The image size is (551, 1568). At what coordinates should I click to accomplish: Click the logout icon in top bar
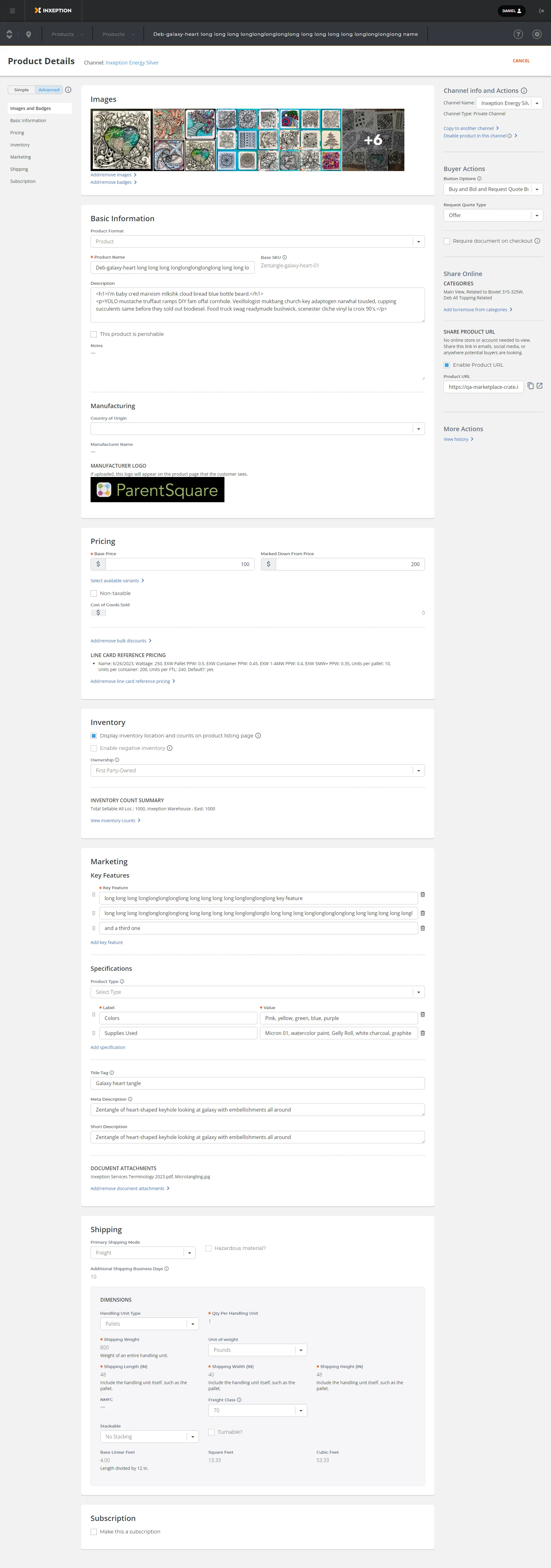(541, 10)
